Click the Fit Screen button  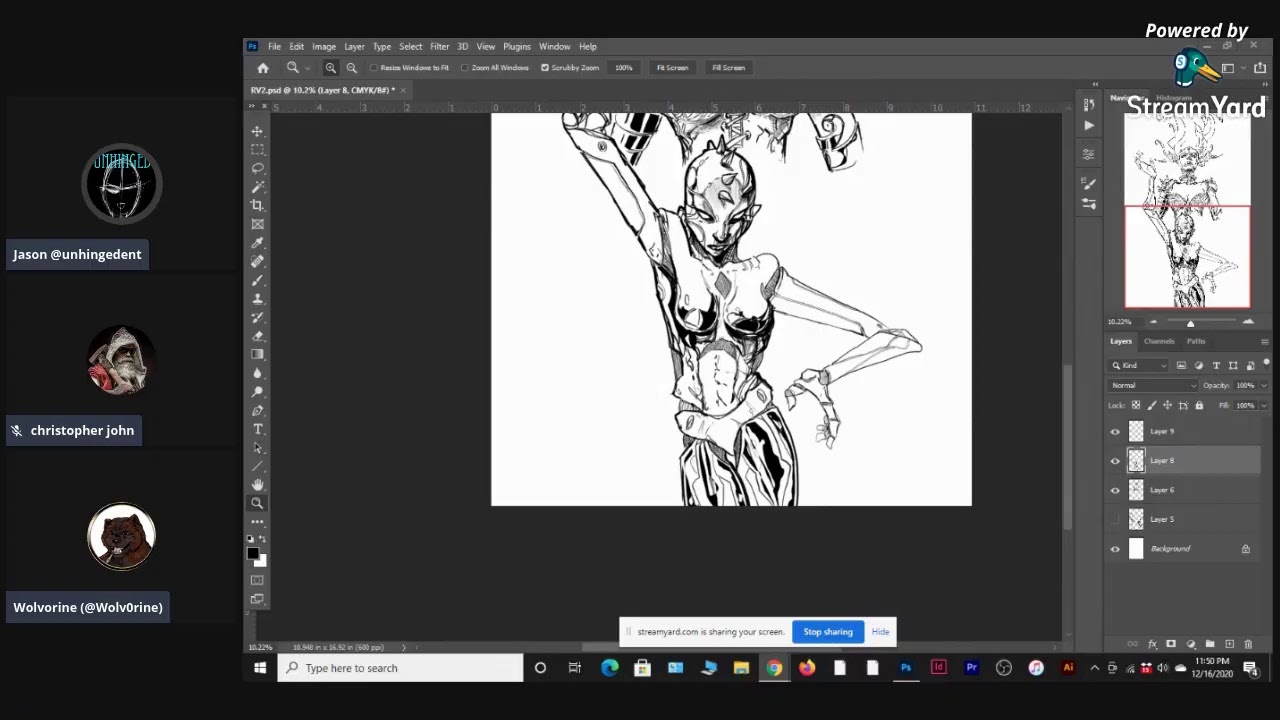672,68
